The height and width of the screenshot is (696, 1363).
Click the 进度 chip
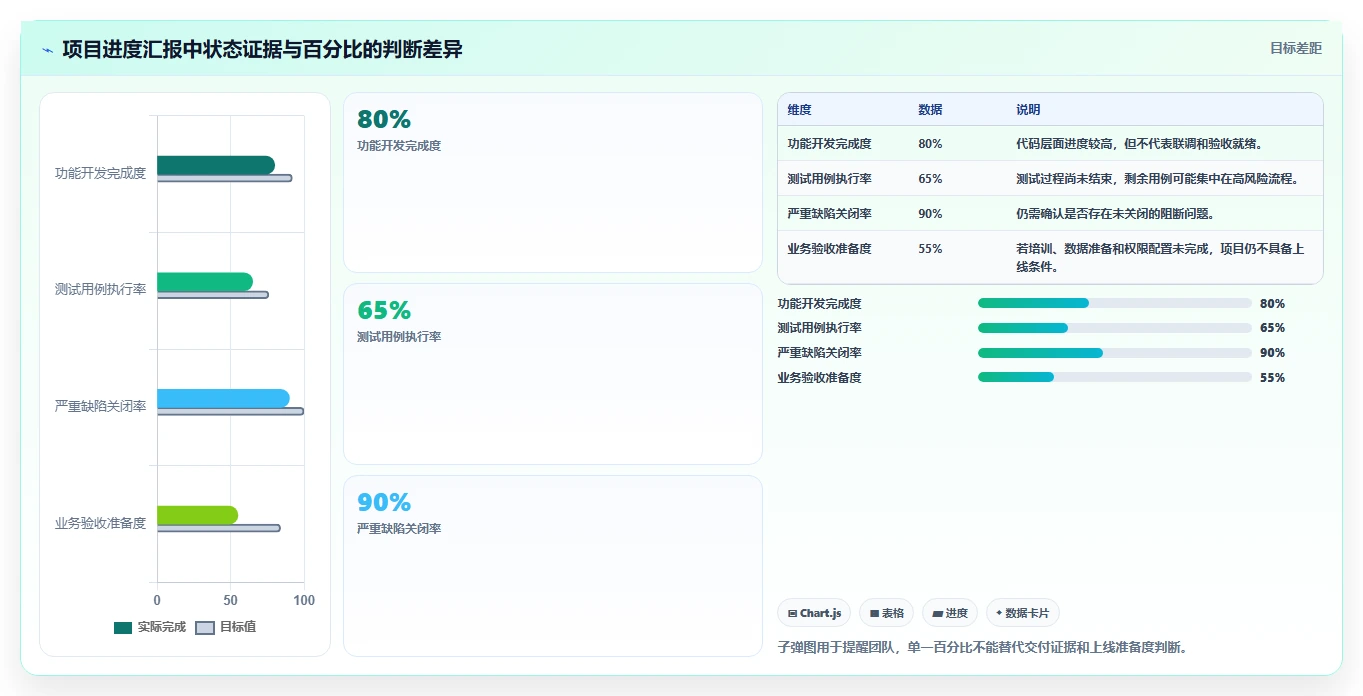click(949, 613)
